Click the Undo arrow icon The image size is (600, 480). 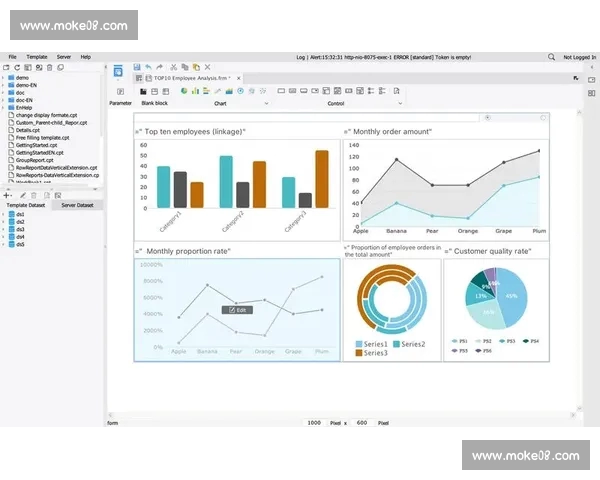[148, 67]
